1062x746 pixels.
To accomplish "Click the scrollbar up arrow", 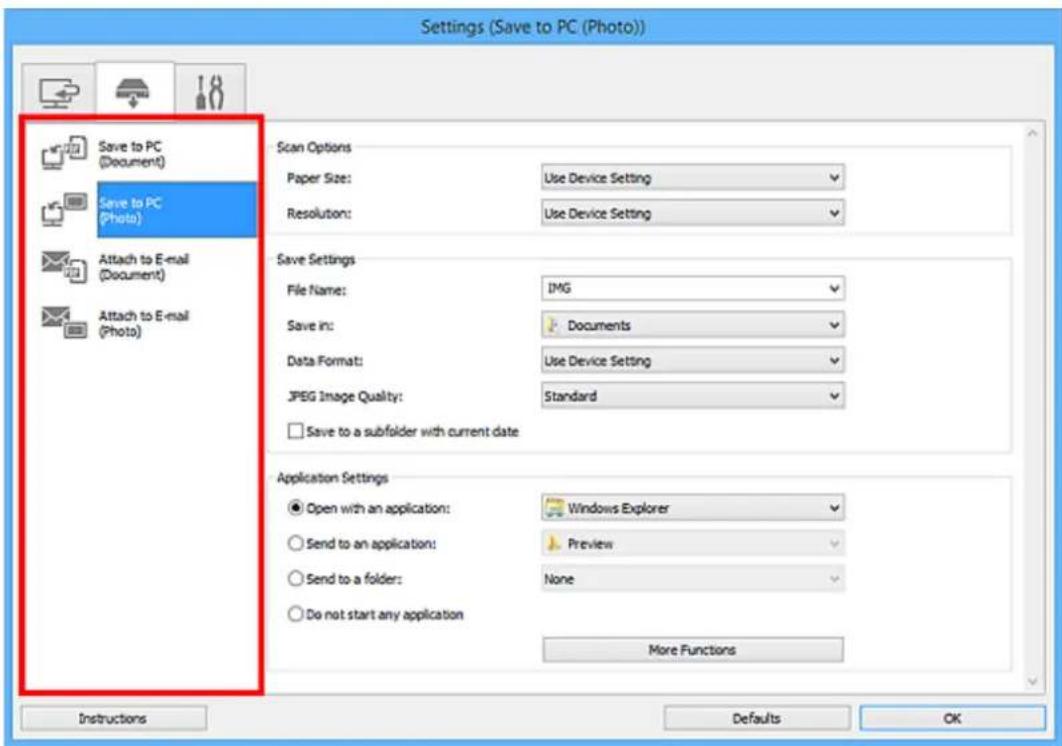I will point(1032,134).
